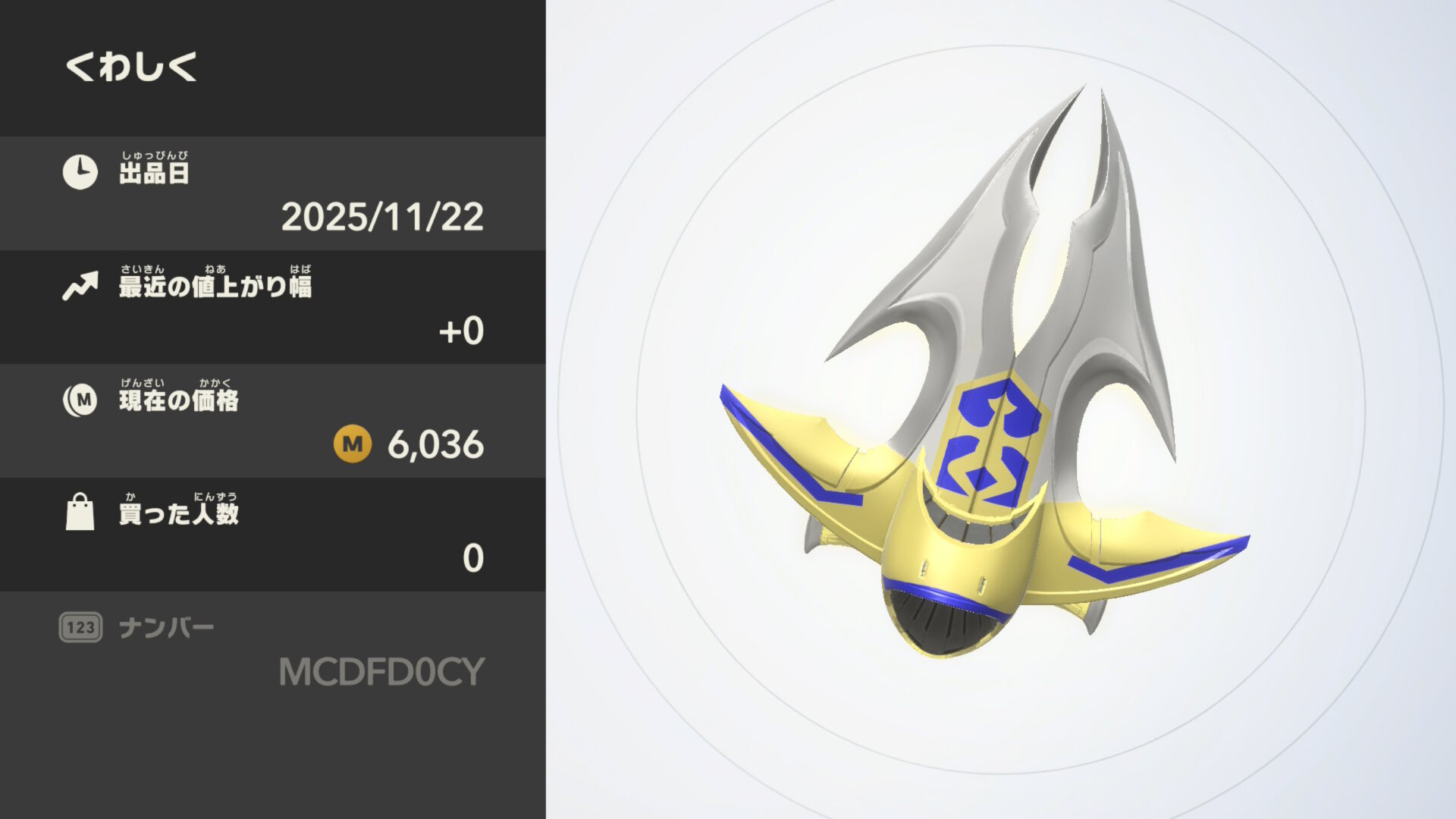Click the +0 price change value
1456x819 pixels.
(x=461, y=331)
